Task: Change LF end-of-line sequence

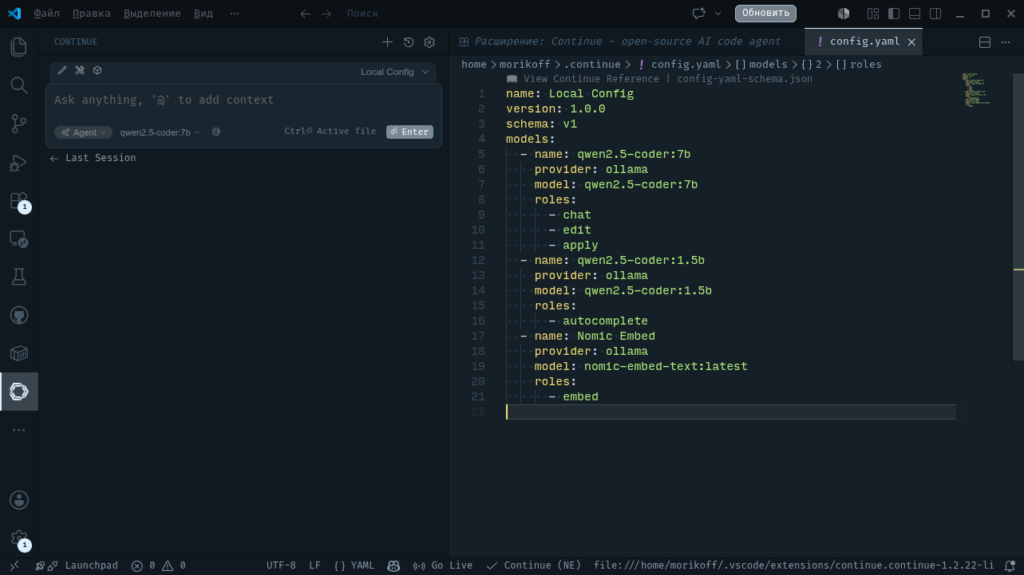Action: 315,566
